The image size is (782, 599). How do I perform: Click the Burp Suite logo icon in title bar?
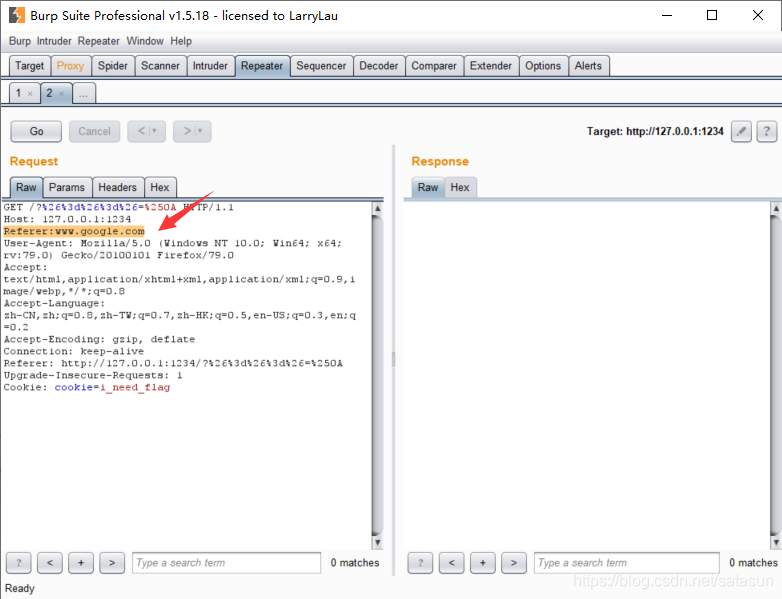[x=17, y=15]
